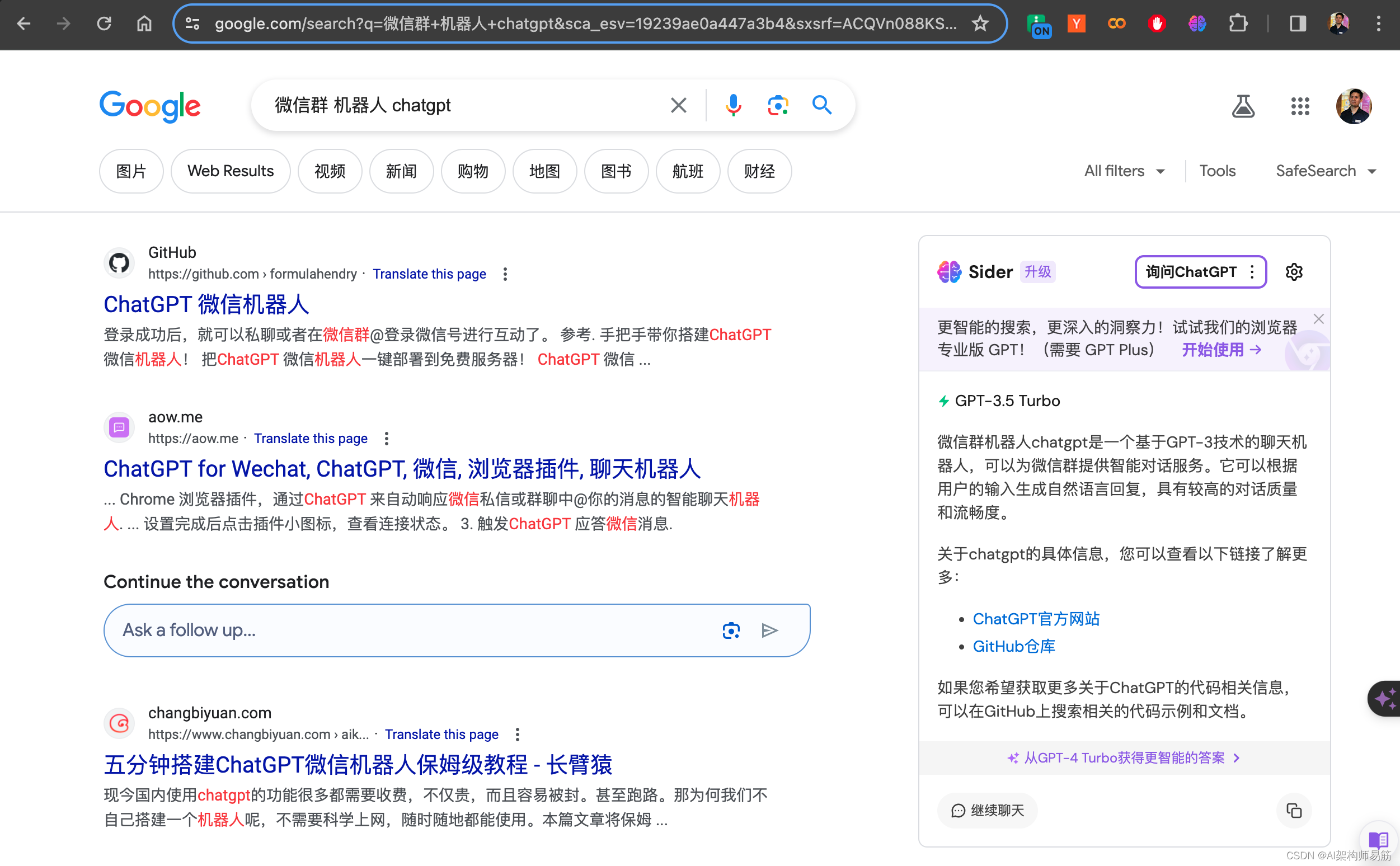Clear the search query text
The width and height of the screenshot is (1400, 866).
[x=678, y=105]
